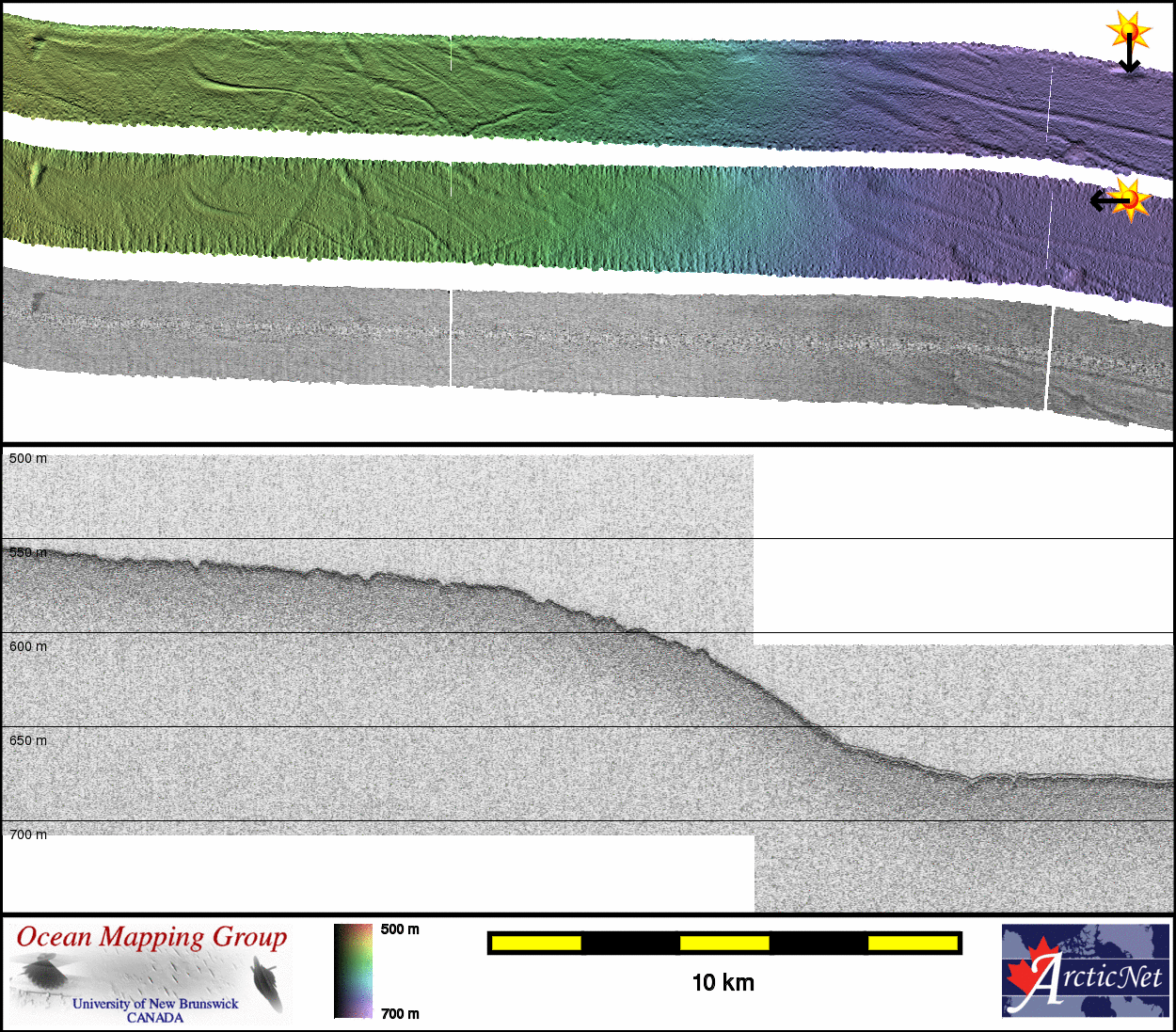Click the middle yellow segment of the scale bar
The width and height of the screenshot is (1176, 1032).
723,943
